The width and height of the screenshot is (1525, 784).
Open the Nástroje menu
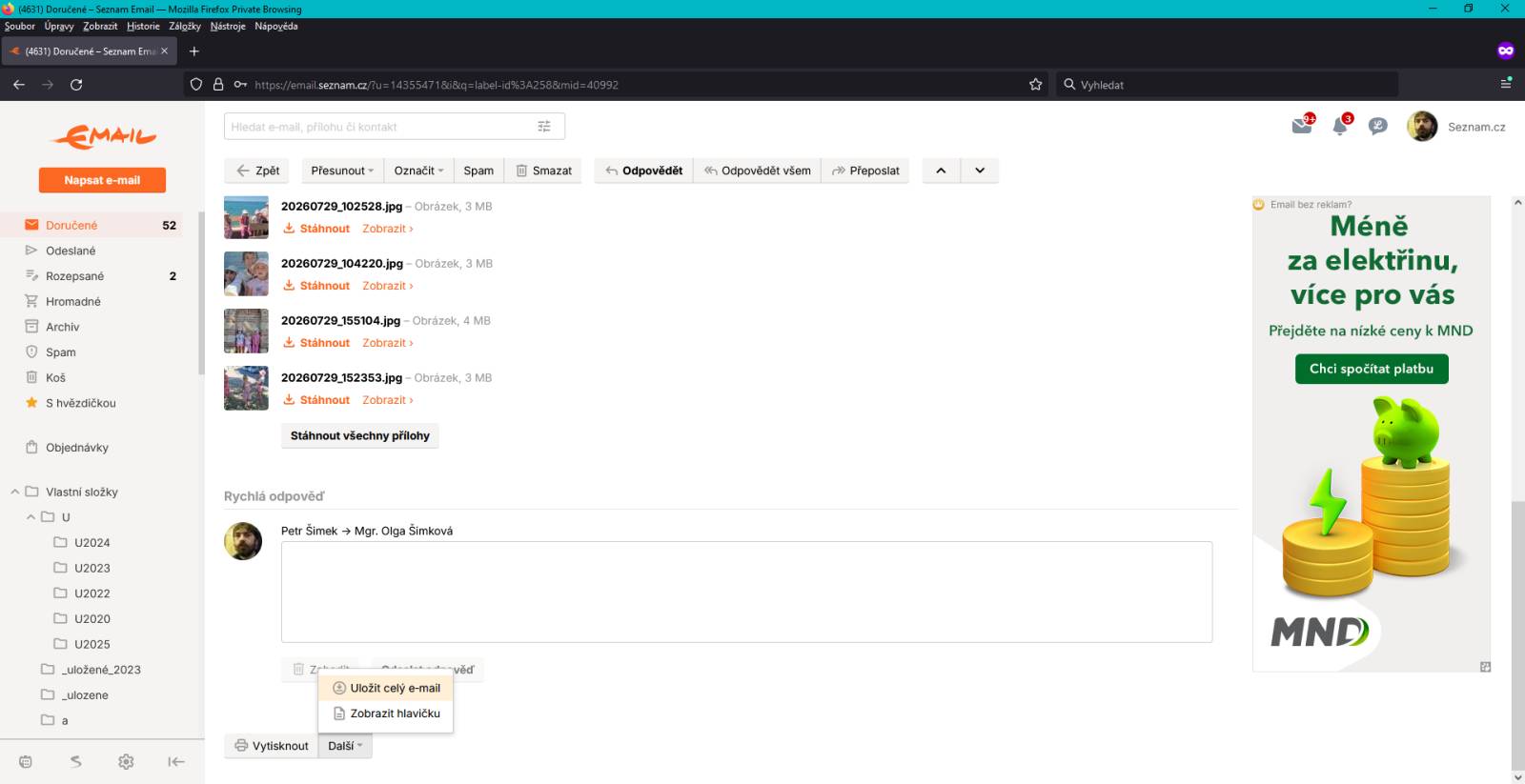pyautogui.click(x=228, y=27)
